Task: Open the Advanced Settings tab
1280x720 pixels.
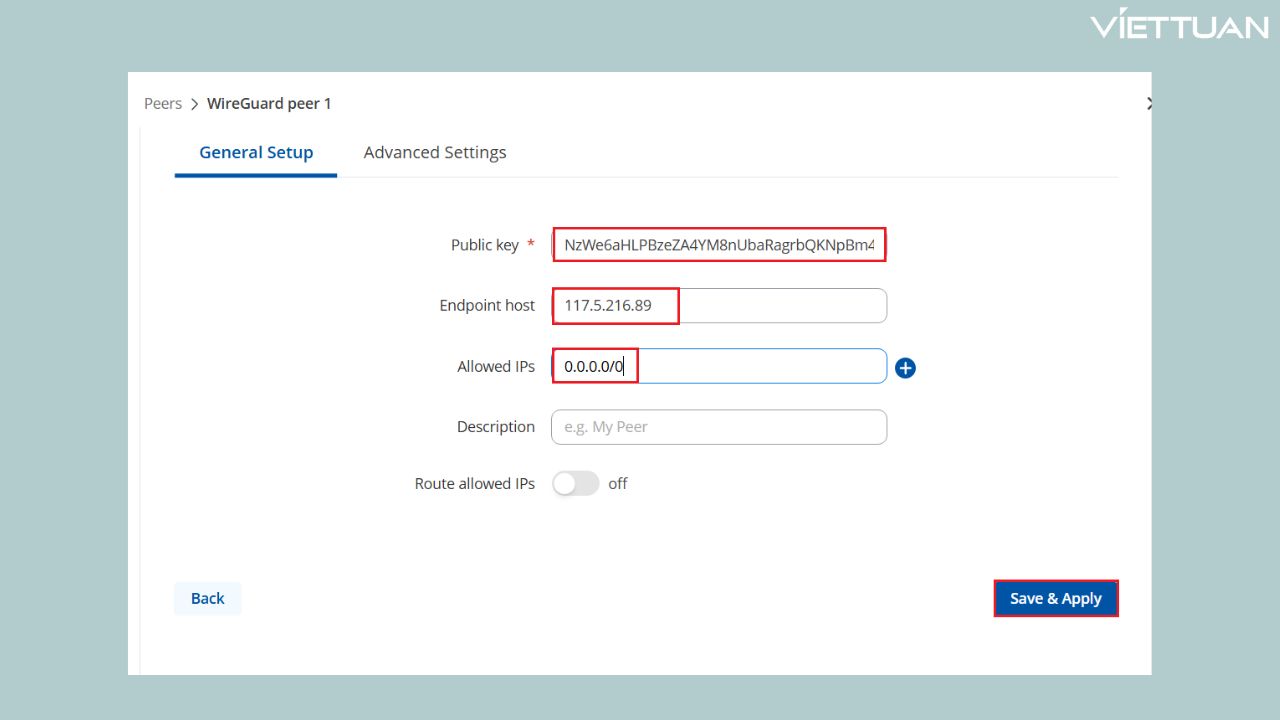Action: 435,153
